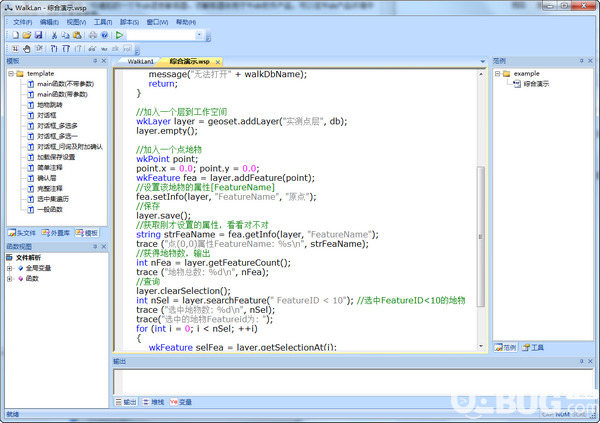This screenshot has width=600, height=423.
Task: Expand the 函数 node in function view
Action: (10, 279)
